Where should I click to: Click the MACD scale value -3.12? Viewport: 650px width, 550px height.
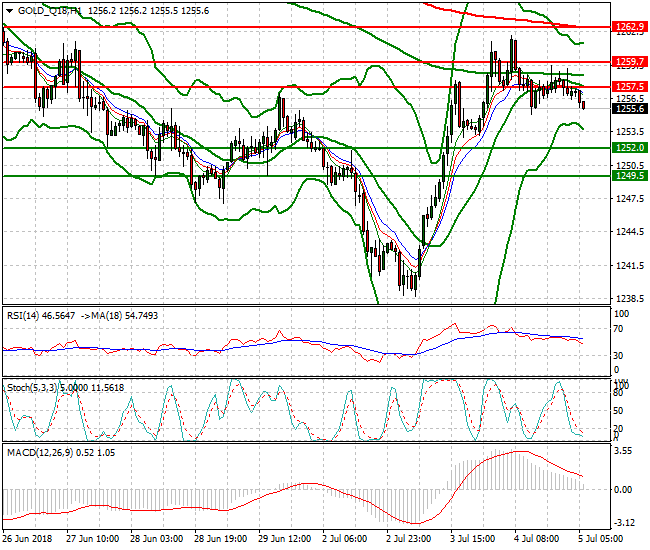point(622,523)
